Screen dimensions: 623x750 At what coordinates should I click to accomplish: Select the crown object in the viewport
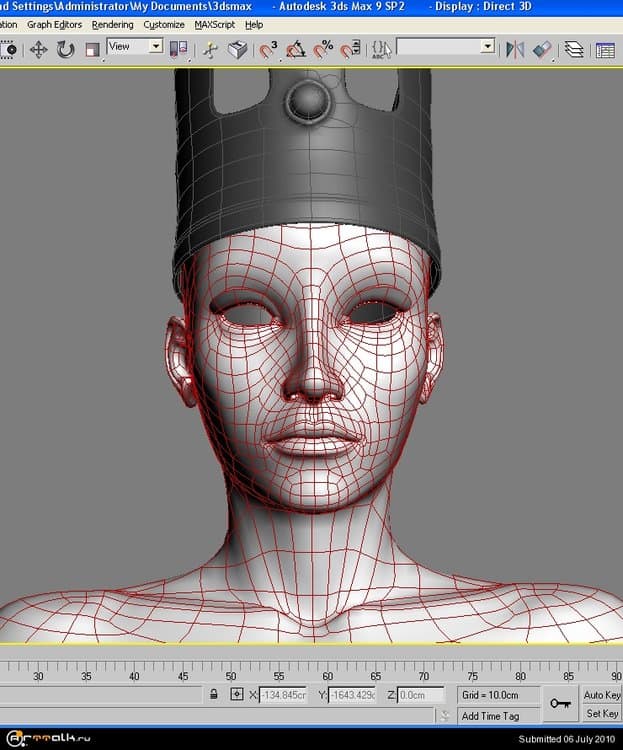point(306,172)
